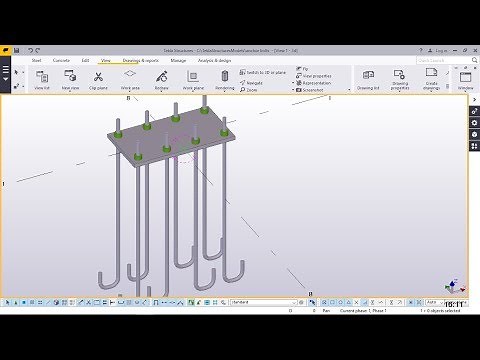The image size is (480, 360).
Task: Click the Redo arrow icon
Action: coord(38,50)
